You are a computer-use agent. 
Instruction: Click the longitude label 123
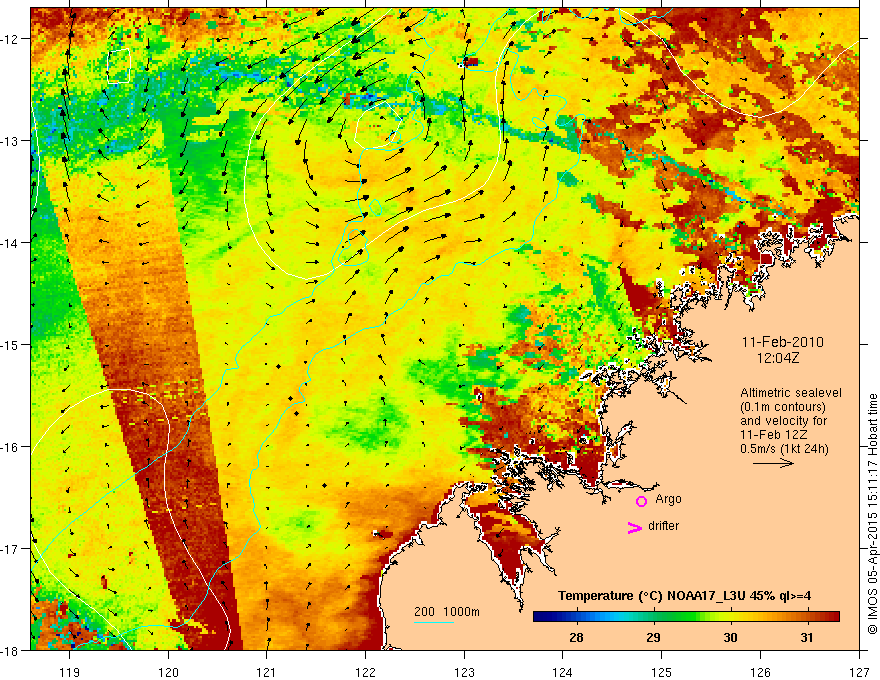pos(464,672)
